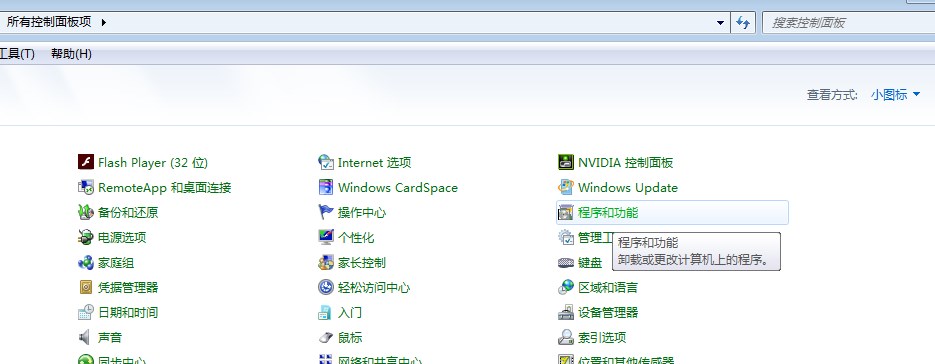Click the 区域和语言 globe icon
The image size is (935, 364).
click(565, 287)
